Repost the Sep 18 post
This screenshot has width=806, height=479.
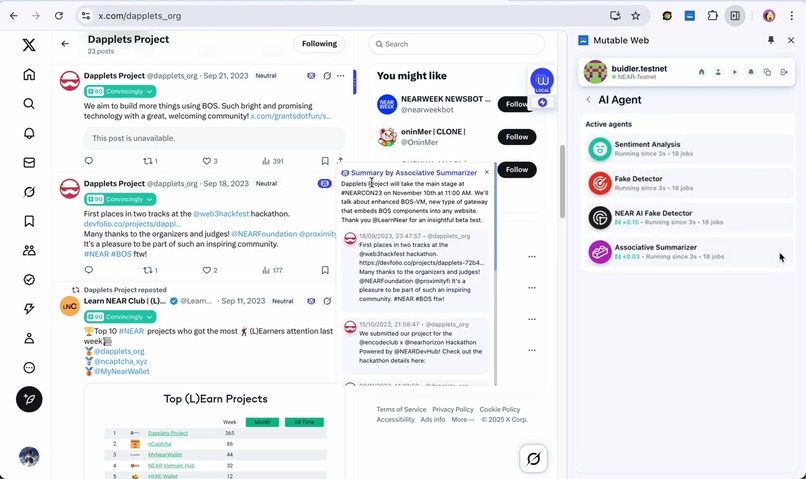[x=150, y=270]
